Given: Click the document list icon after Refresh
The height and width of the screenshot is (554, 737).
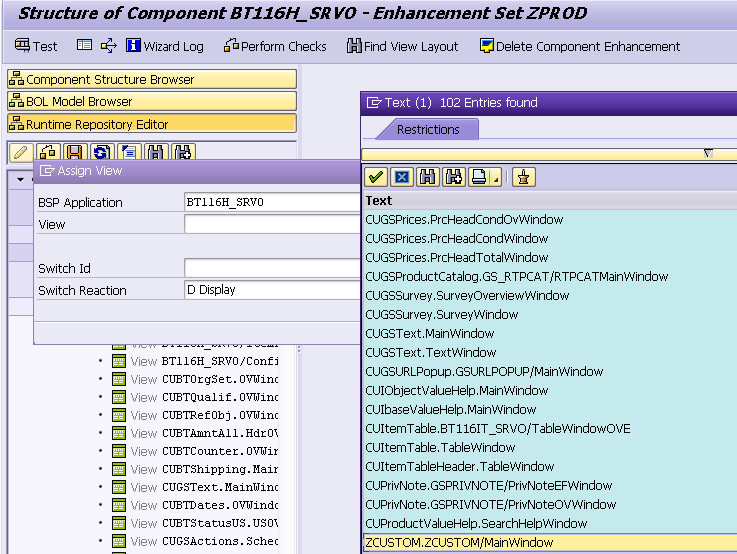Looking at the screenshot, I should (129, 152).
